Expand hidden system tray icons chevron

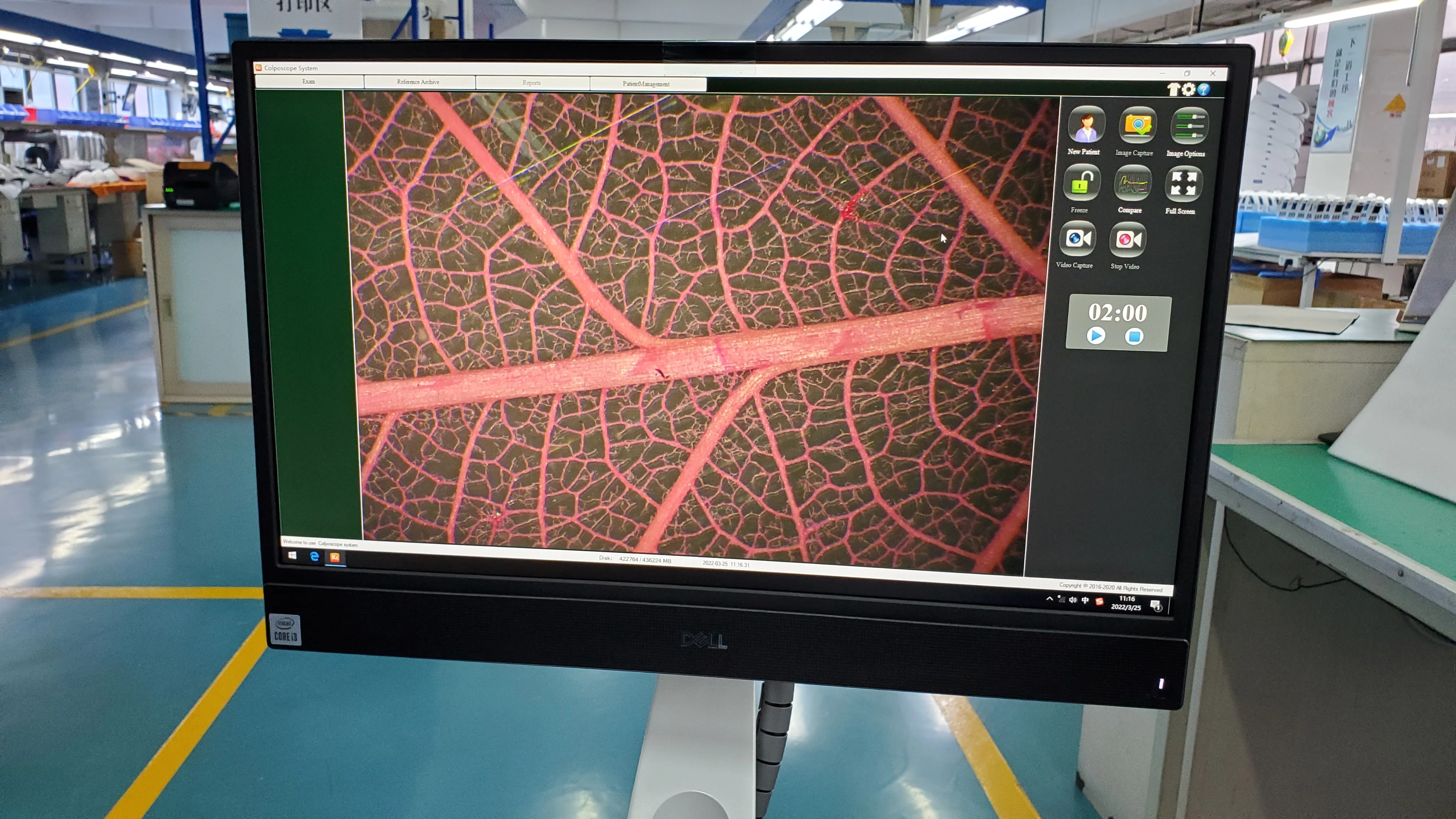(1050, 599)
